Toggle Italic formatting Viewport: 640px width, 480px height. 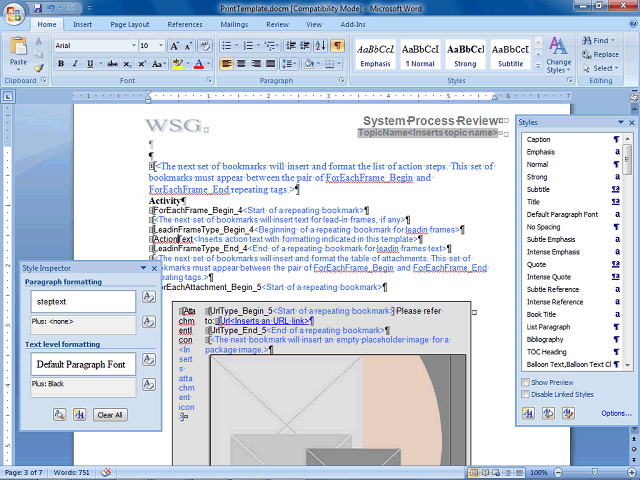point(75,64)
